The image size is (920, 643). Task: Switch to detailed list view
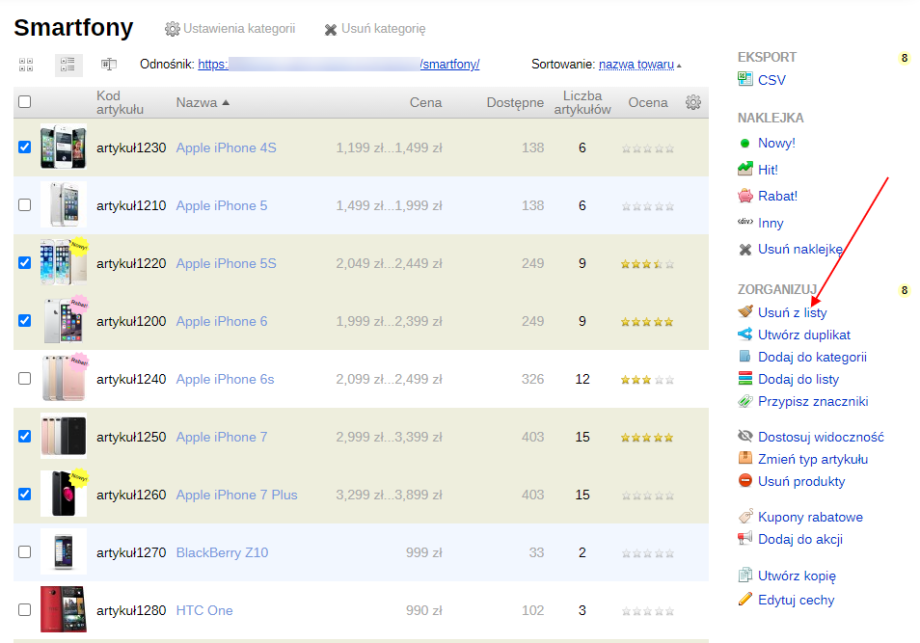pos(68,65)
